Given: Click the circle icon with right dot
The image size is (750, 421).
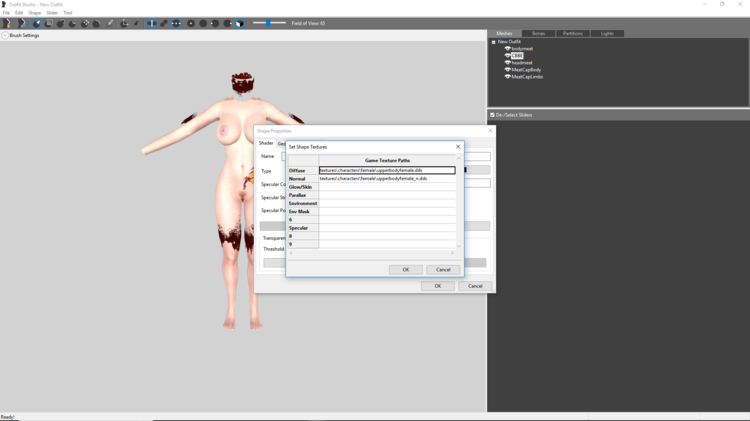Looking at the screenshot, I should [x=228, y=23].
